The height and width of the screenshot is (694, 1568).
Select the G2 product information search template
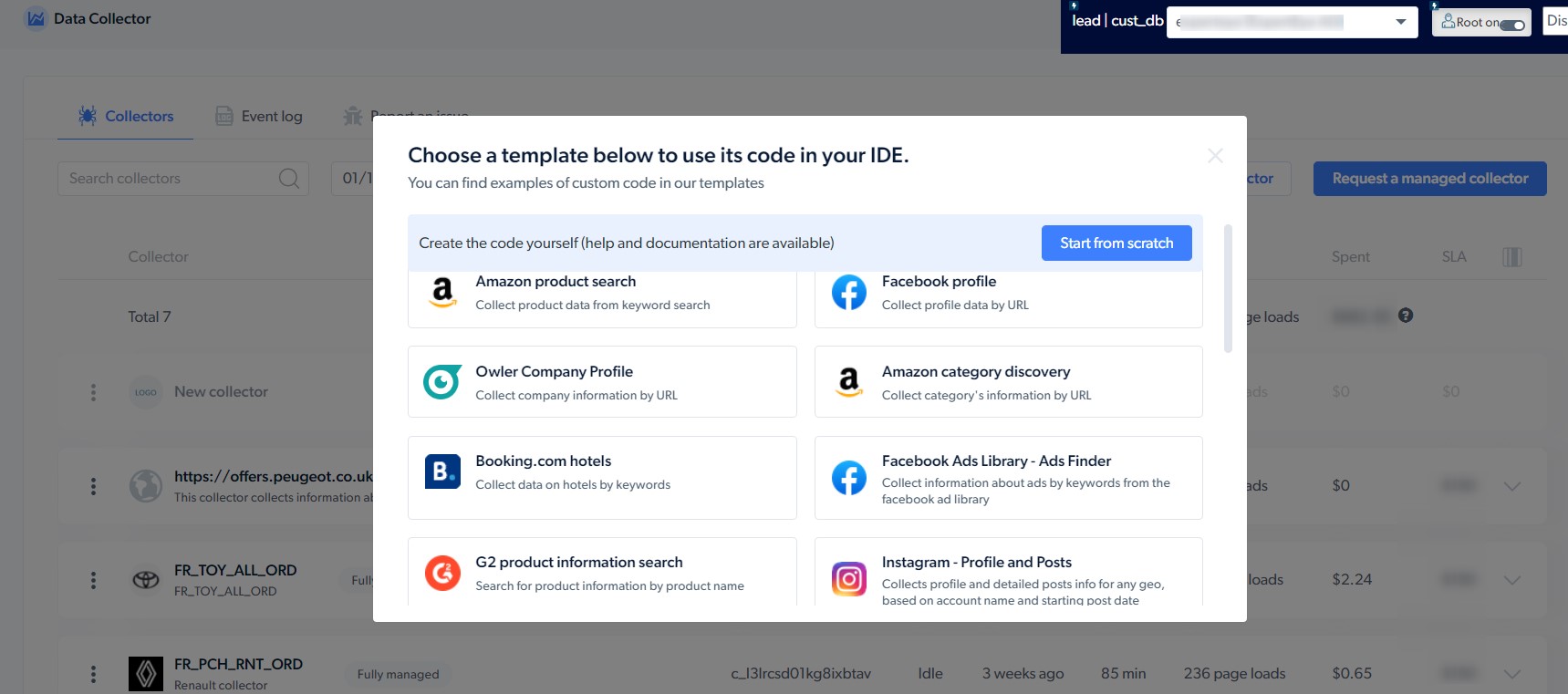coord(602,572)
